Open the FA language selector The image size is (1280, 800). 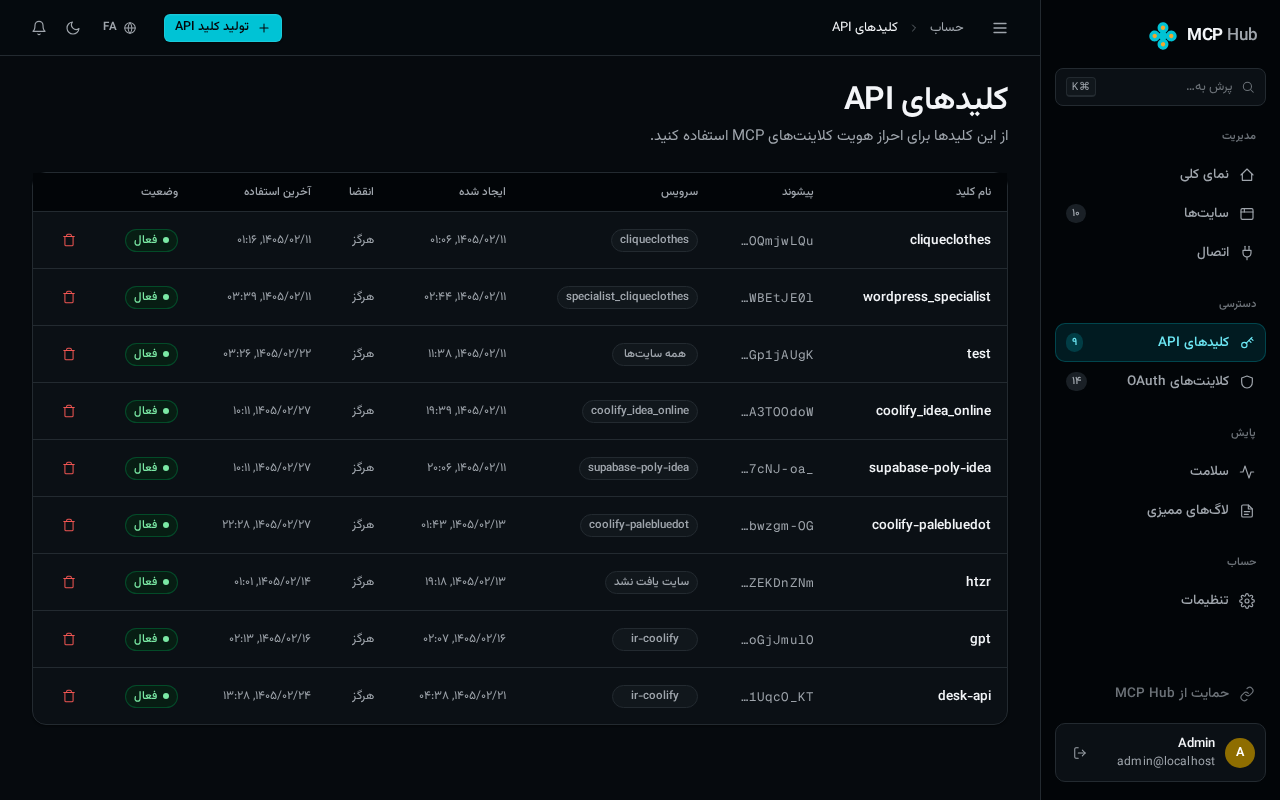point(119,28)
